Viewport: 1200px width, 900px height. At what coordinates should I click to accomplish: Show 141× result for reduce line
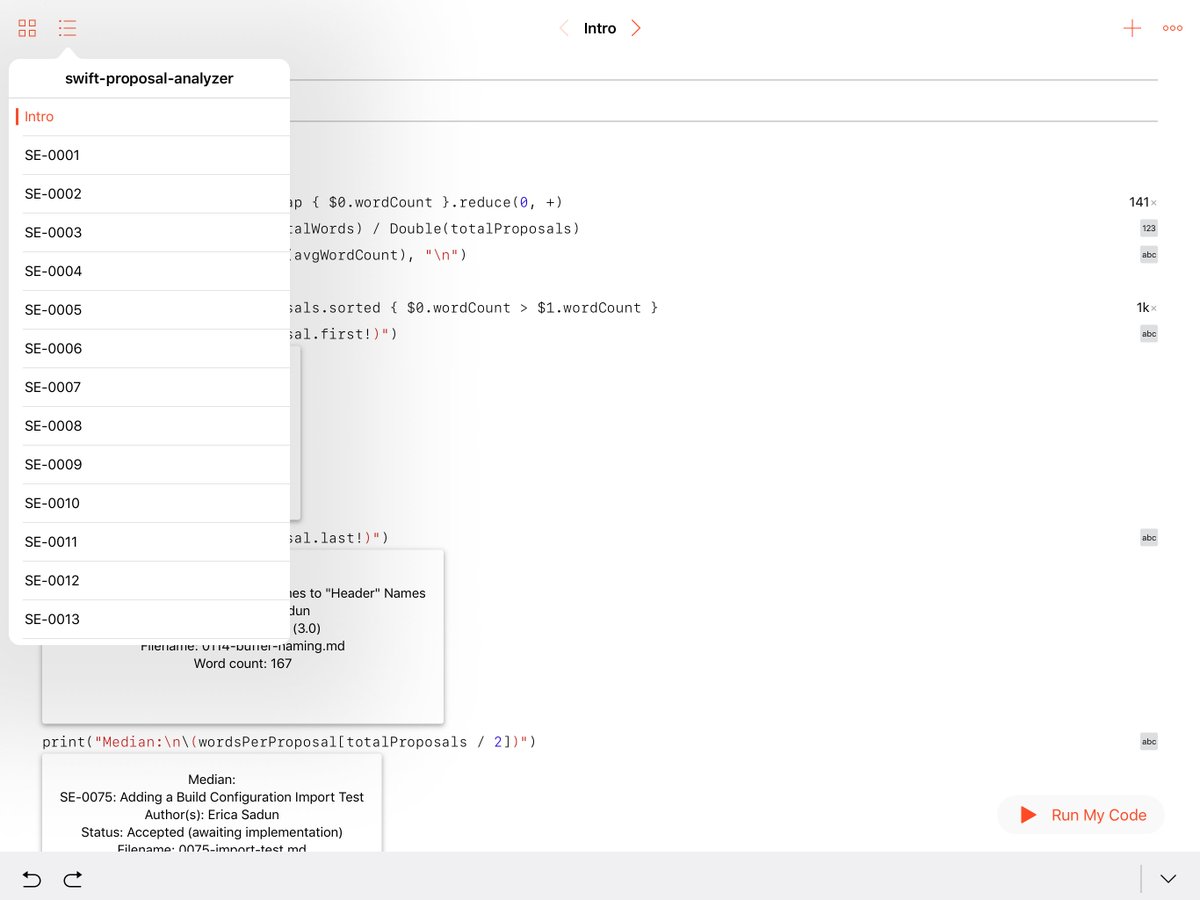coord(1143,202)
